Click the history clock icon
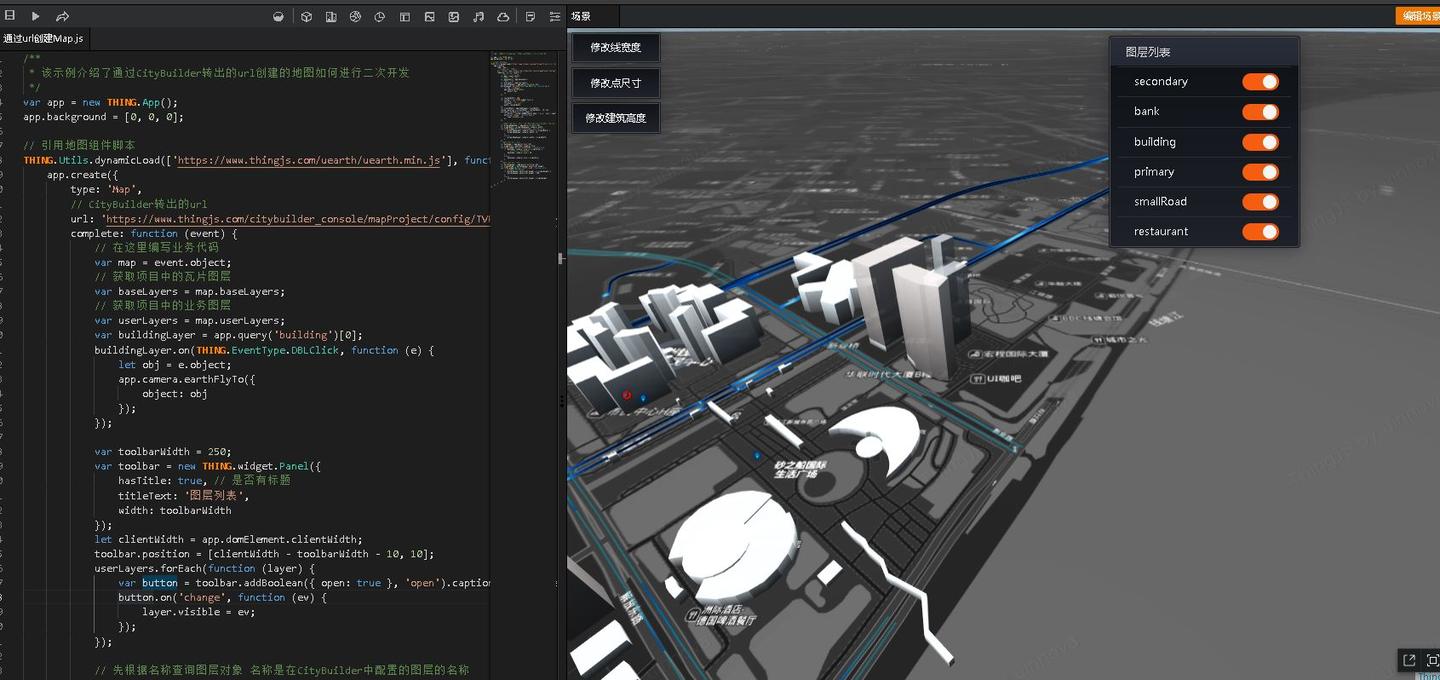The width and height of the screenshot is (1440, 680). pos(379,16)
